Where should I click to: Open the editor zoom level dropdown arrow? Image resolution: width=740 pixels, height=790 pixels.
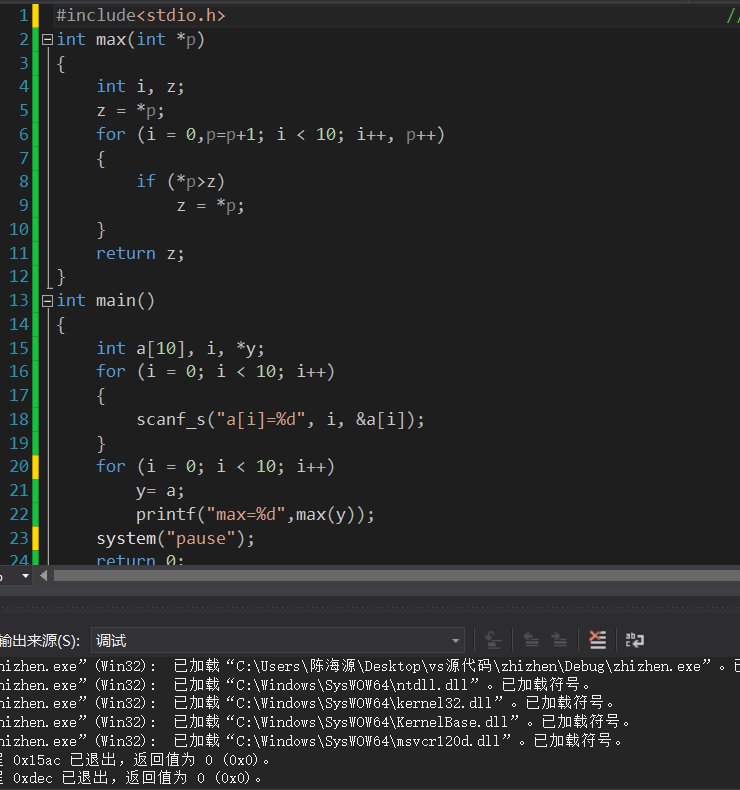[x=25, y=575]
